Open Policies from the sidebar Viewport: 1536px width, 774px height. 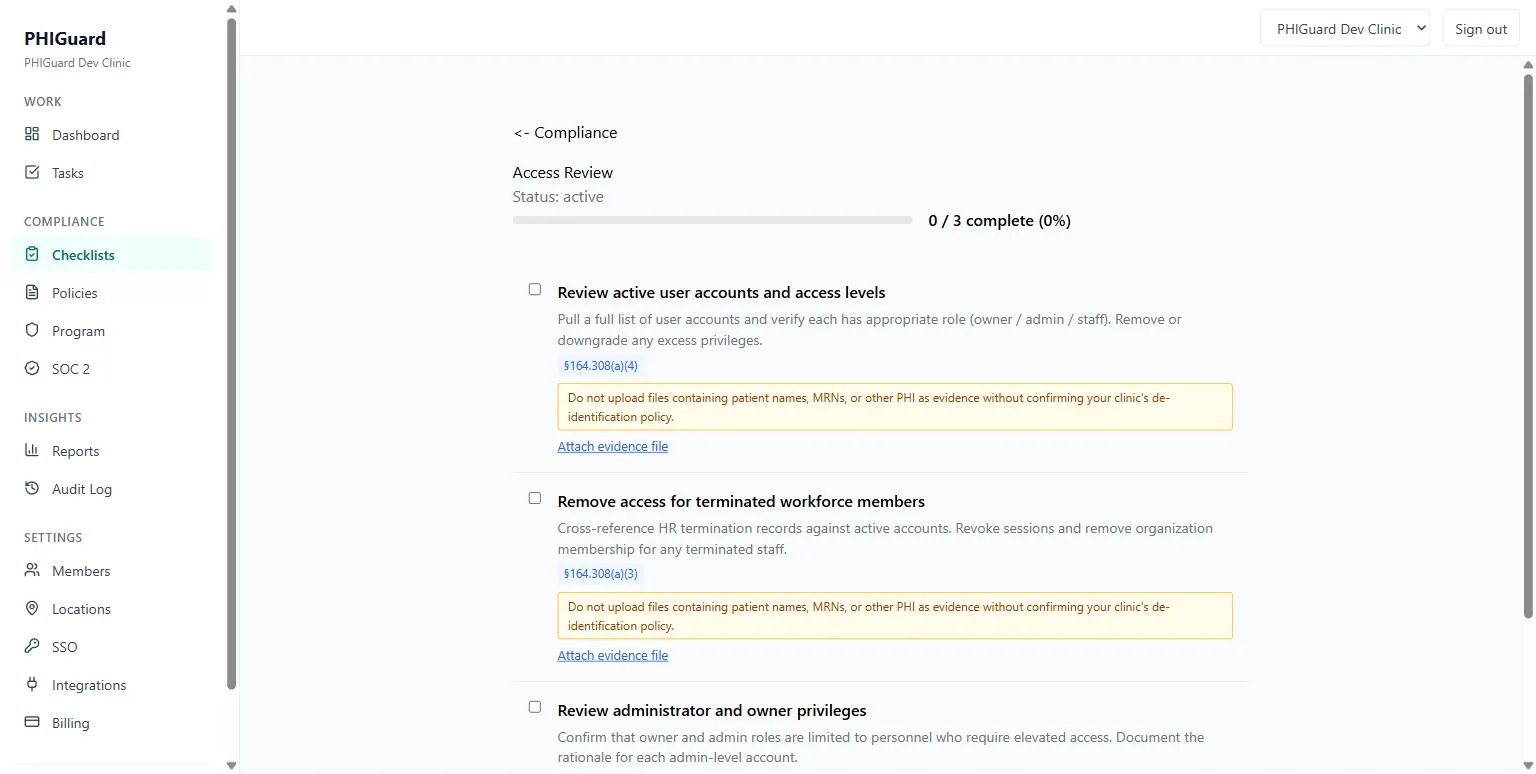tap(112, 293)
